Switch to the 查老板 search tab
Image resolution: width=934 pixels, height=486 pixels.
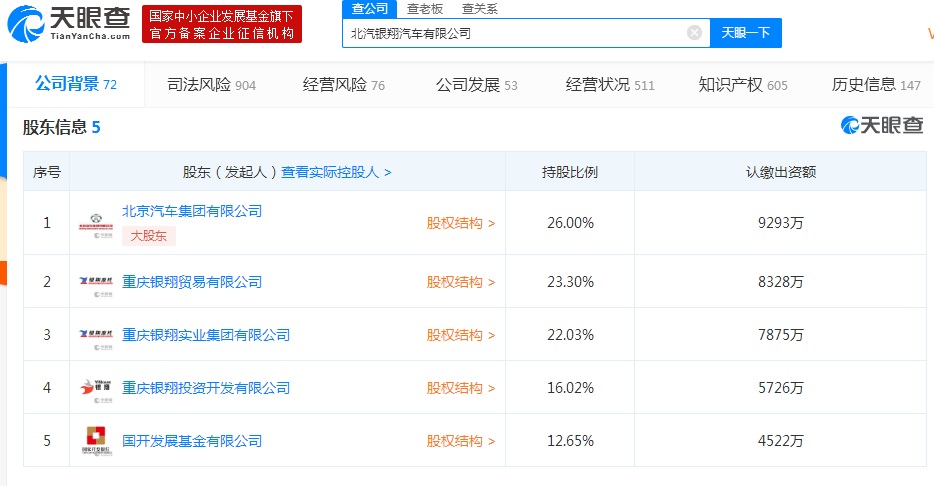(425, 9)
